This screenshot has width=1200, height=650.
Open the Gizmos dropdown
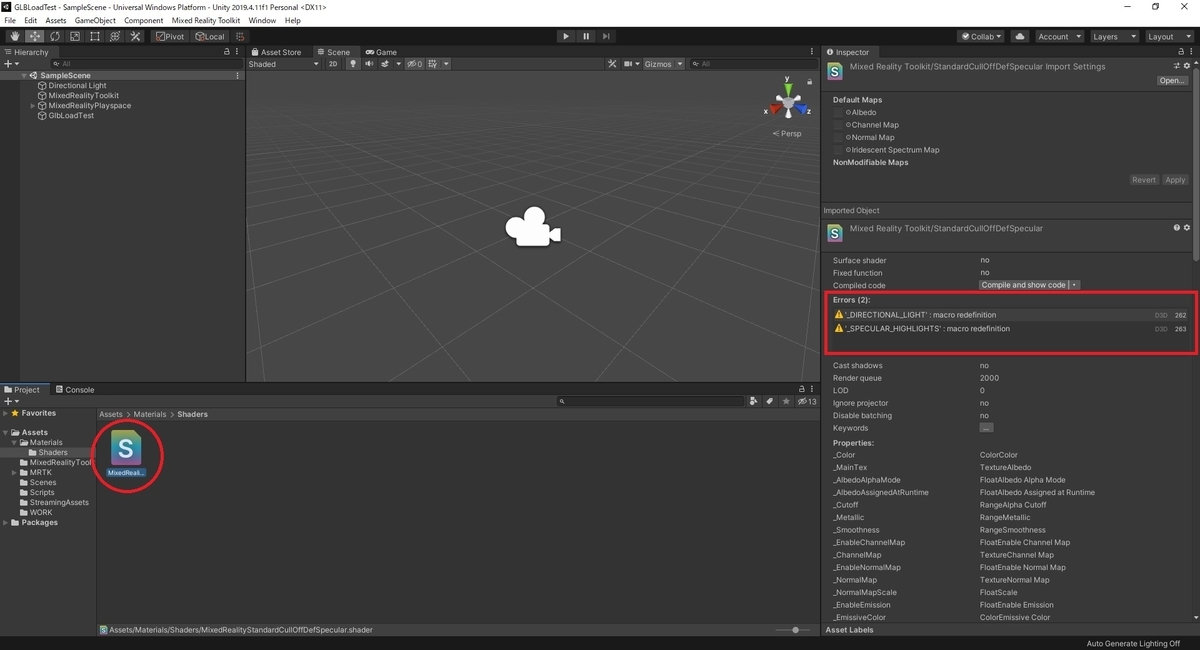point(663,64)
